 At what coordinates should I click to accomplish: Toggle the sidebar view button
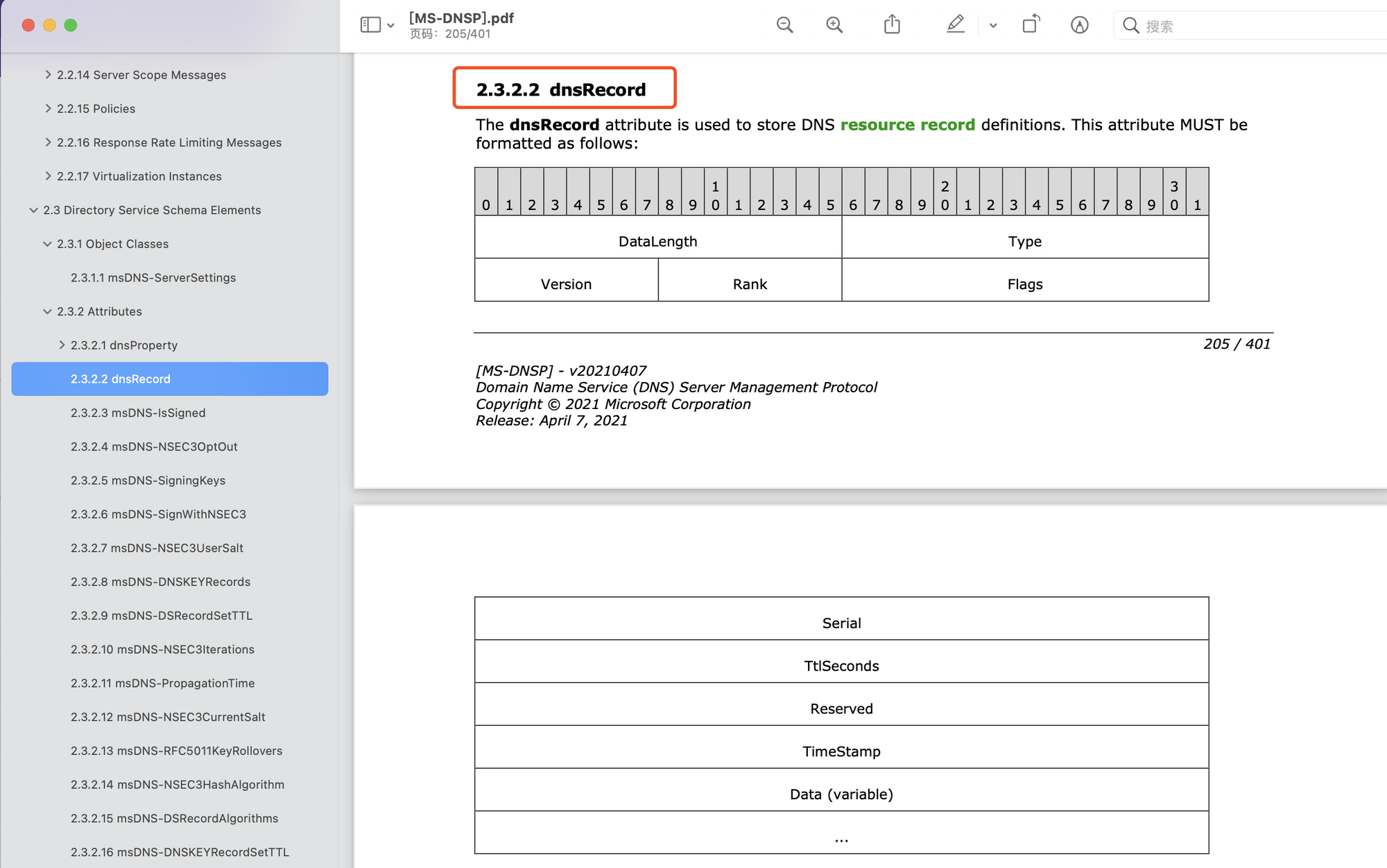point(370,25)
